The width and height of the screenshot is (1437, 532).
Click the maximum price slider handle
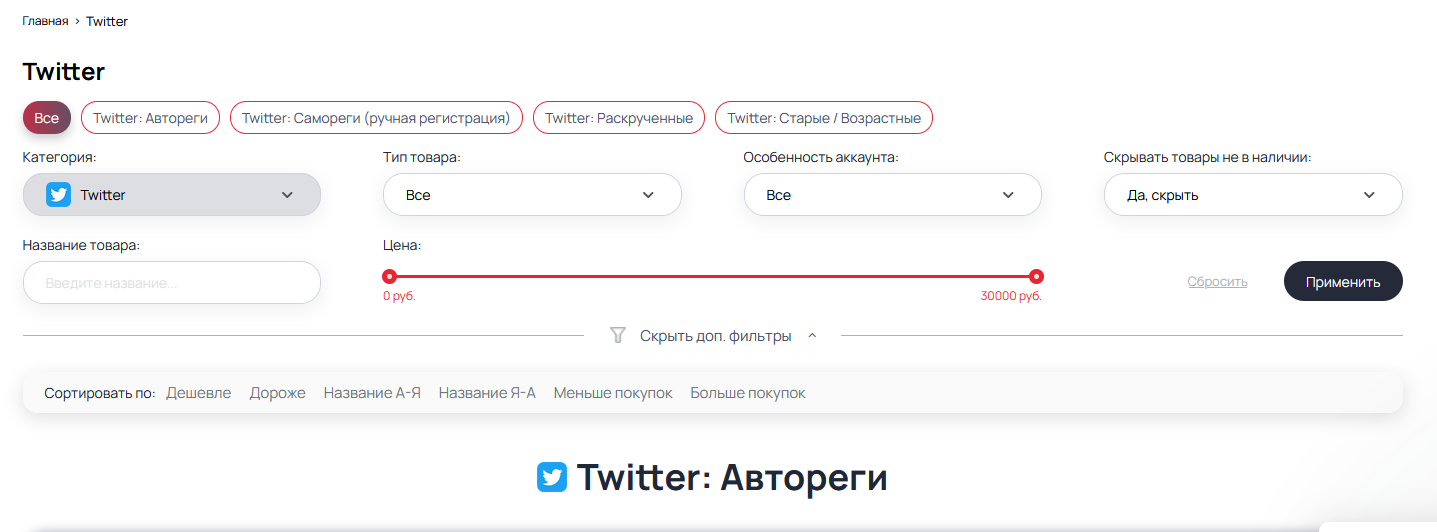(1036, 277)
